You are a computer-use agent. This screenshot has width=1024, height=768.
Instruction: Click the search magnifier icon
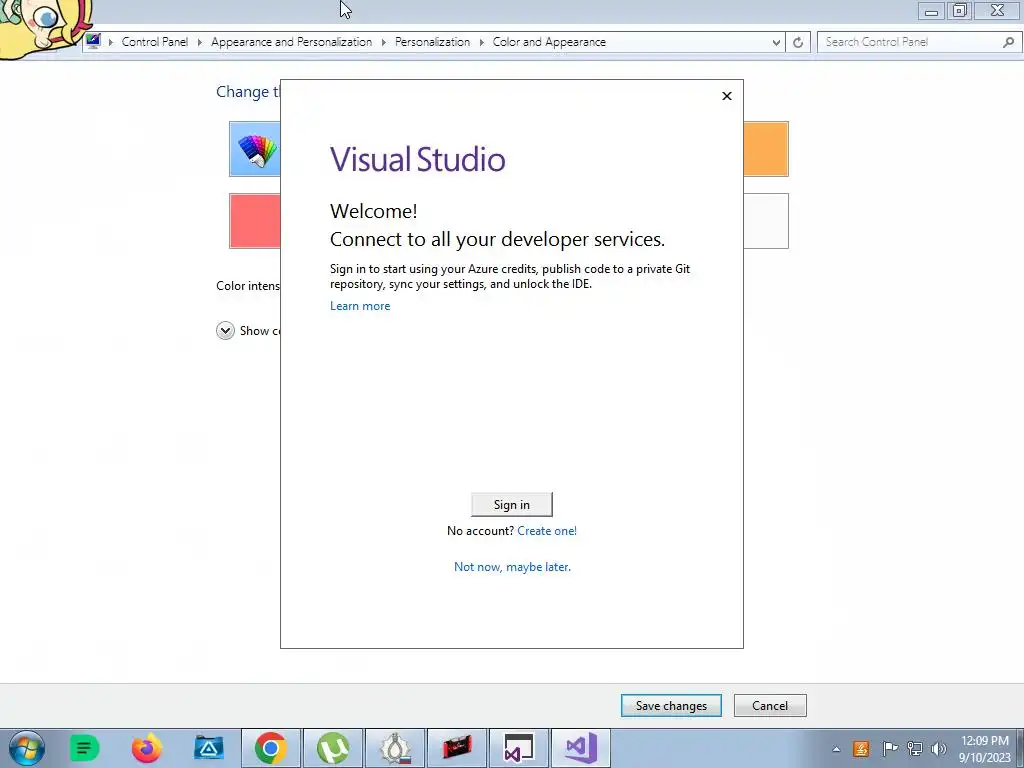click(1008, 42)
